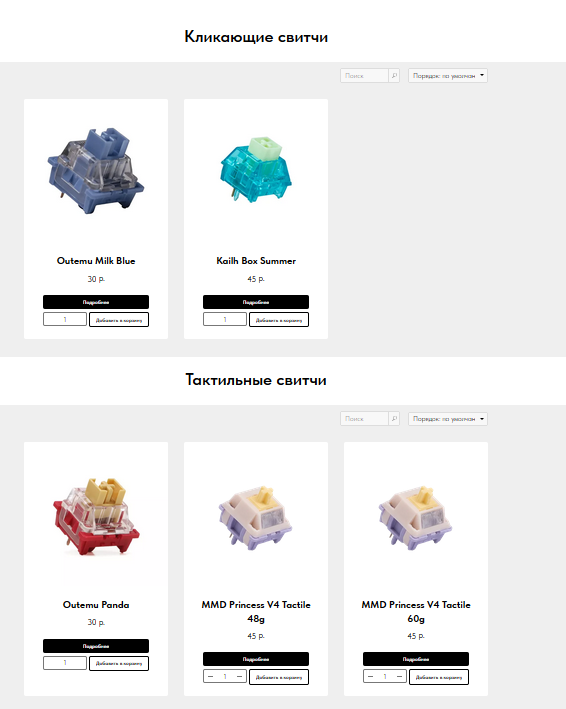Focus search field in tactile switches section
Image resolution: width=566 pixels, height=709 pixels.
pos(364,419)
